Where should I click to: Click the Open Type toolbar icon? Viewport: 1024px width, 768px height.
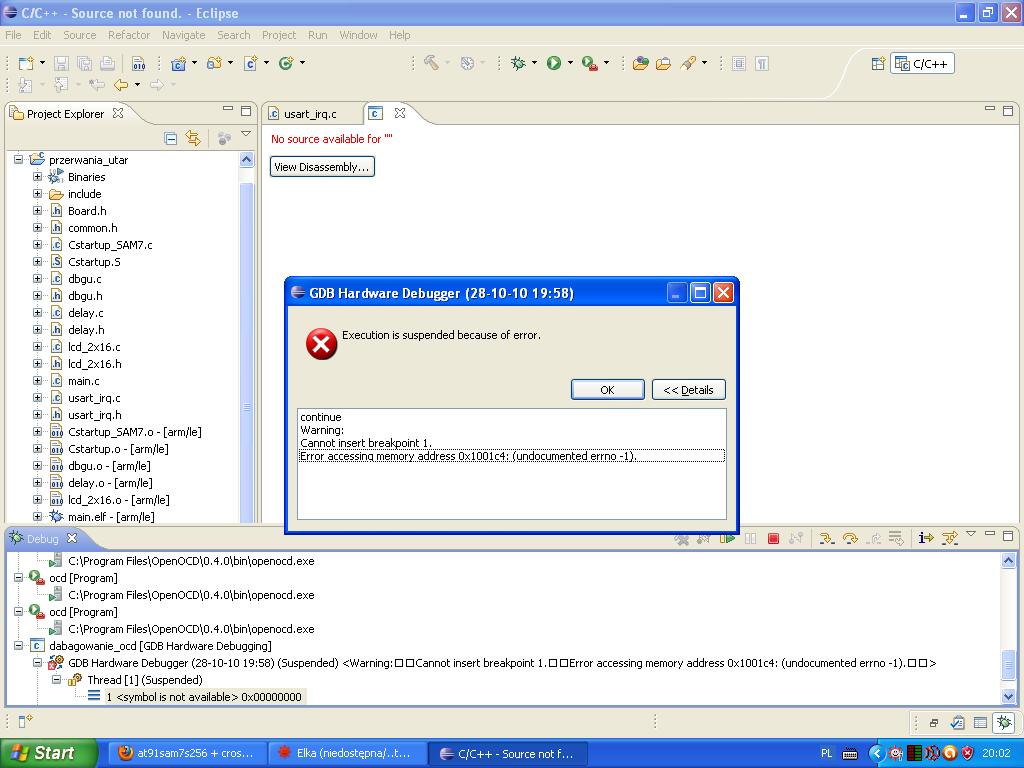coord(641,63)
